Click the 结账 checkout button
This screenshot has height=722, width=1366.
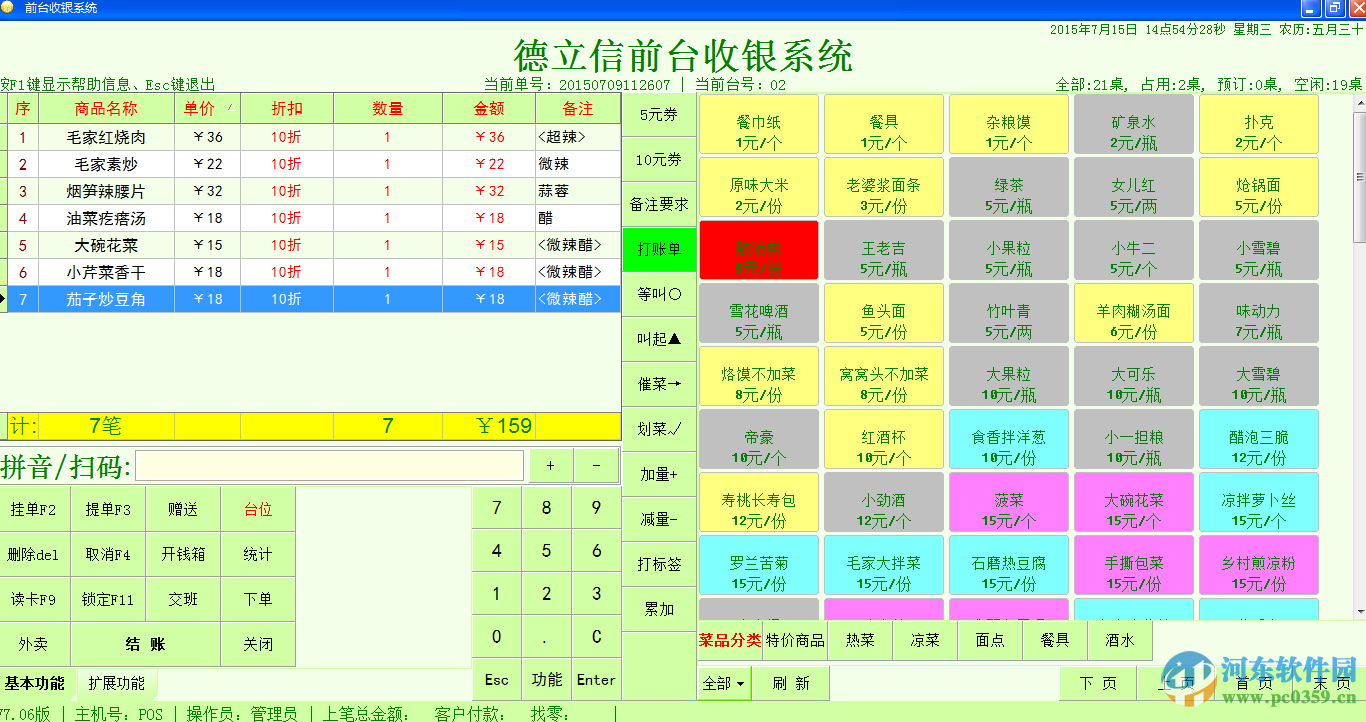[144, 644]
